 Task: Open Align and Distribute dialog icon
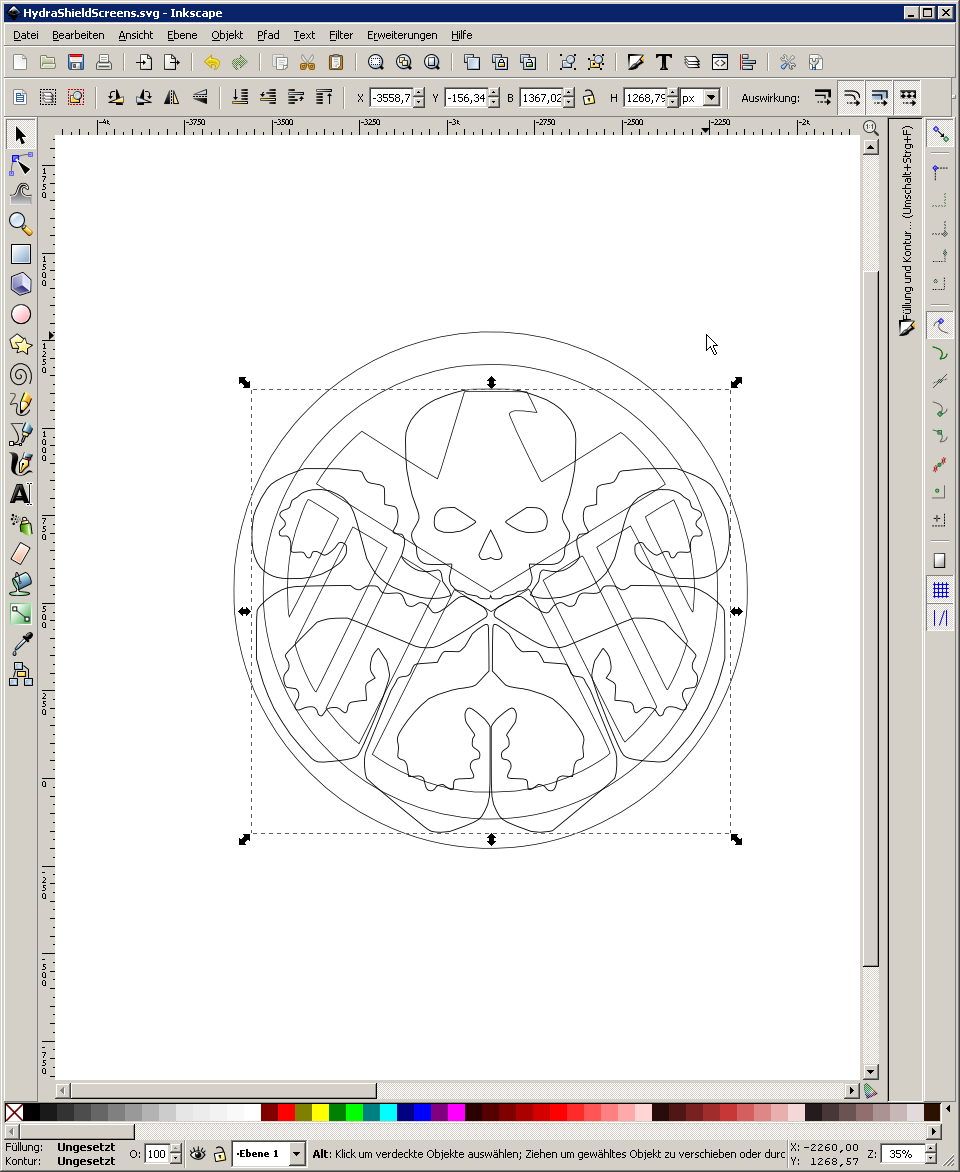pyautogui.click(x=748, y=62)
